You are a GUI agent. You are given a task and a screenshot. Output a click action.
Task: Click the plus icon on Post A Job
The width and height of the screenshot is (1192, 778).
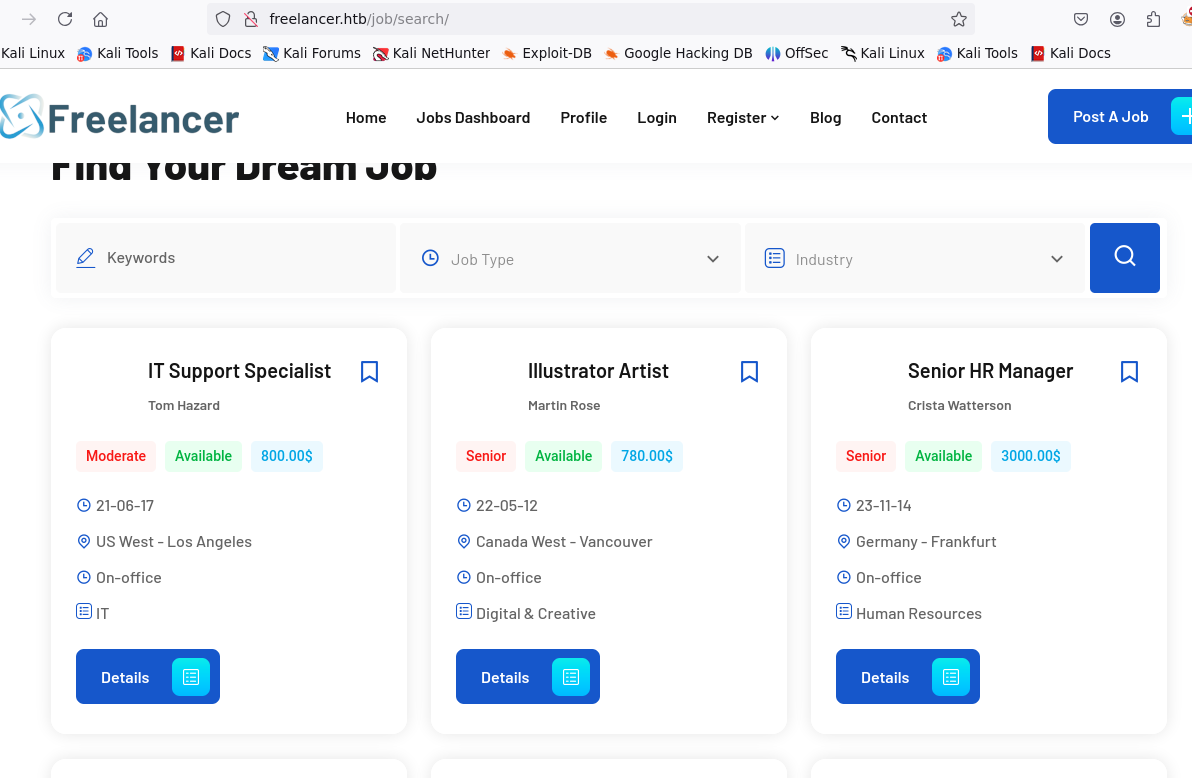(1184, 116)
